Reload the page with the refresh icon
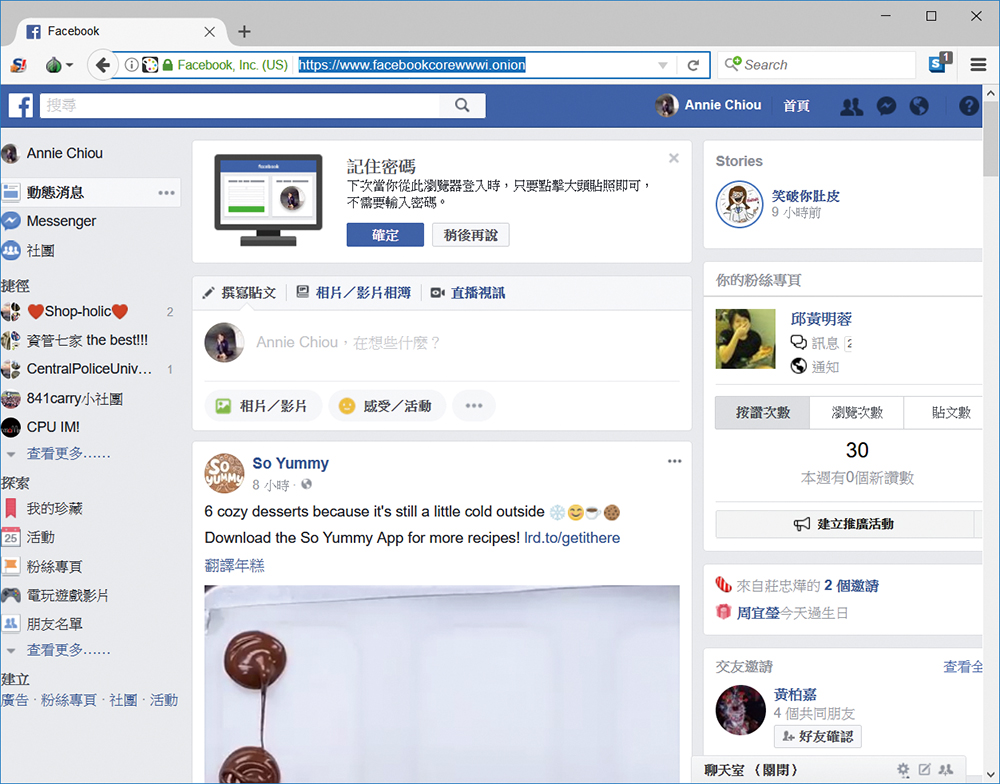1000x784 pixels. click(x=693, y=65)
